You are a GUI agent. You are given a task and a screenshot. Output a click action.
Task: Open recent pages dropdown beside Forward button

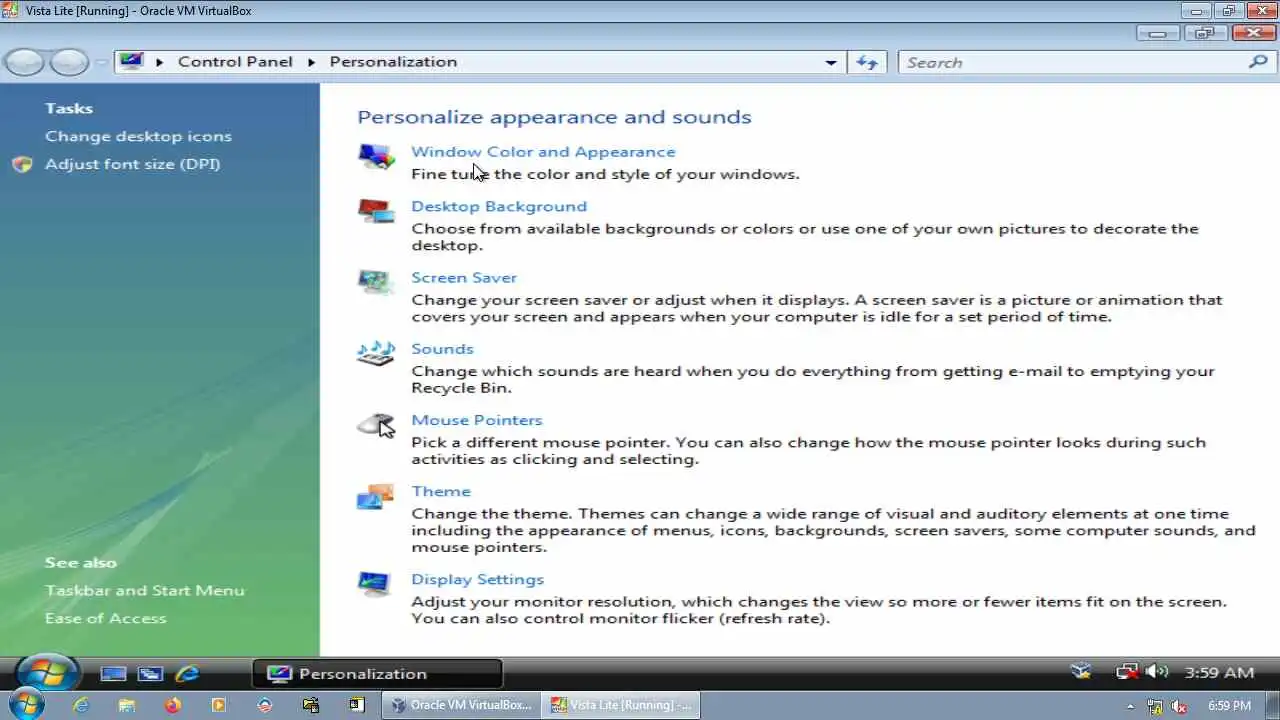[x=100, y=62]
